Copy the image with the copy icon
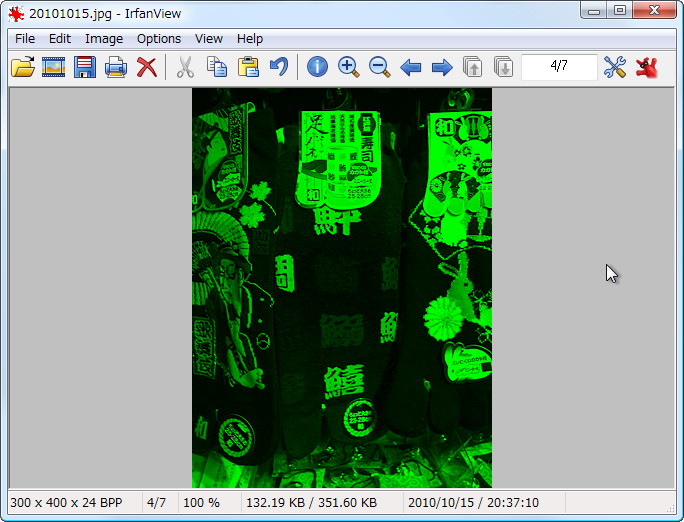 (217, 67)
